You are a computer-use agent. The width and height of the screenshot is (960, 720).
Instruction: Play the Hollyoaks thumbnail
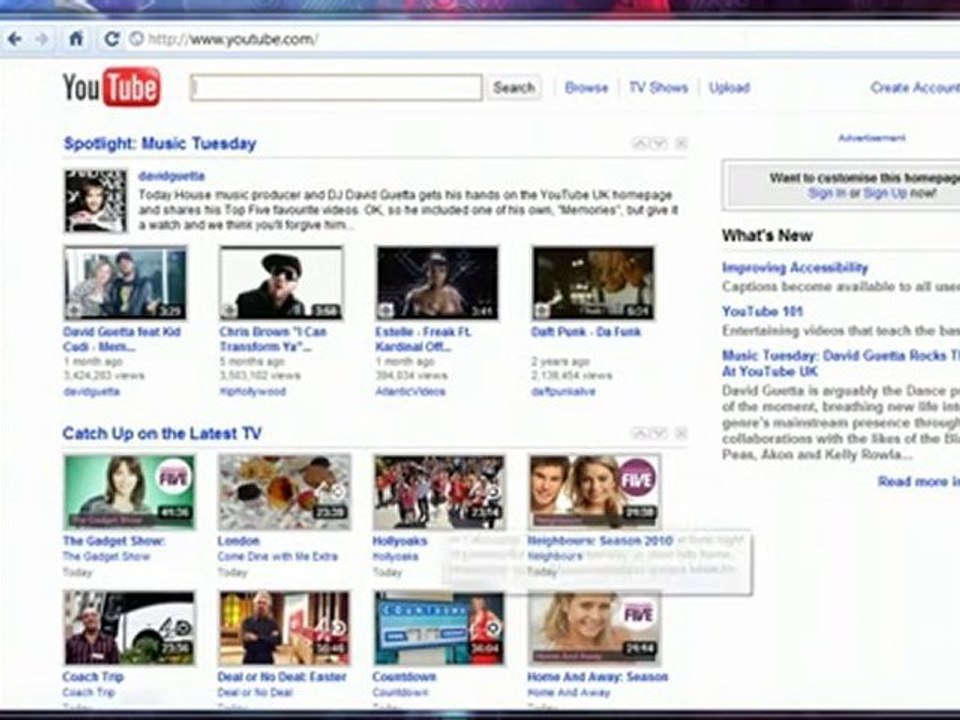coord(440,492)
